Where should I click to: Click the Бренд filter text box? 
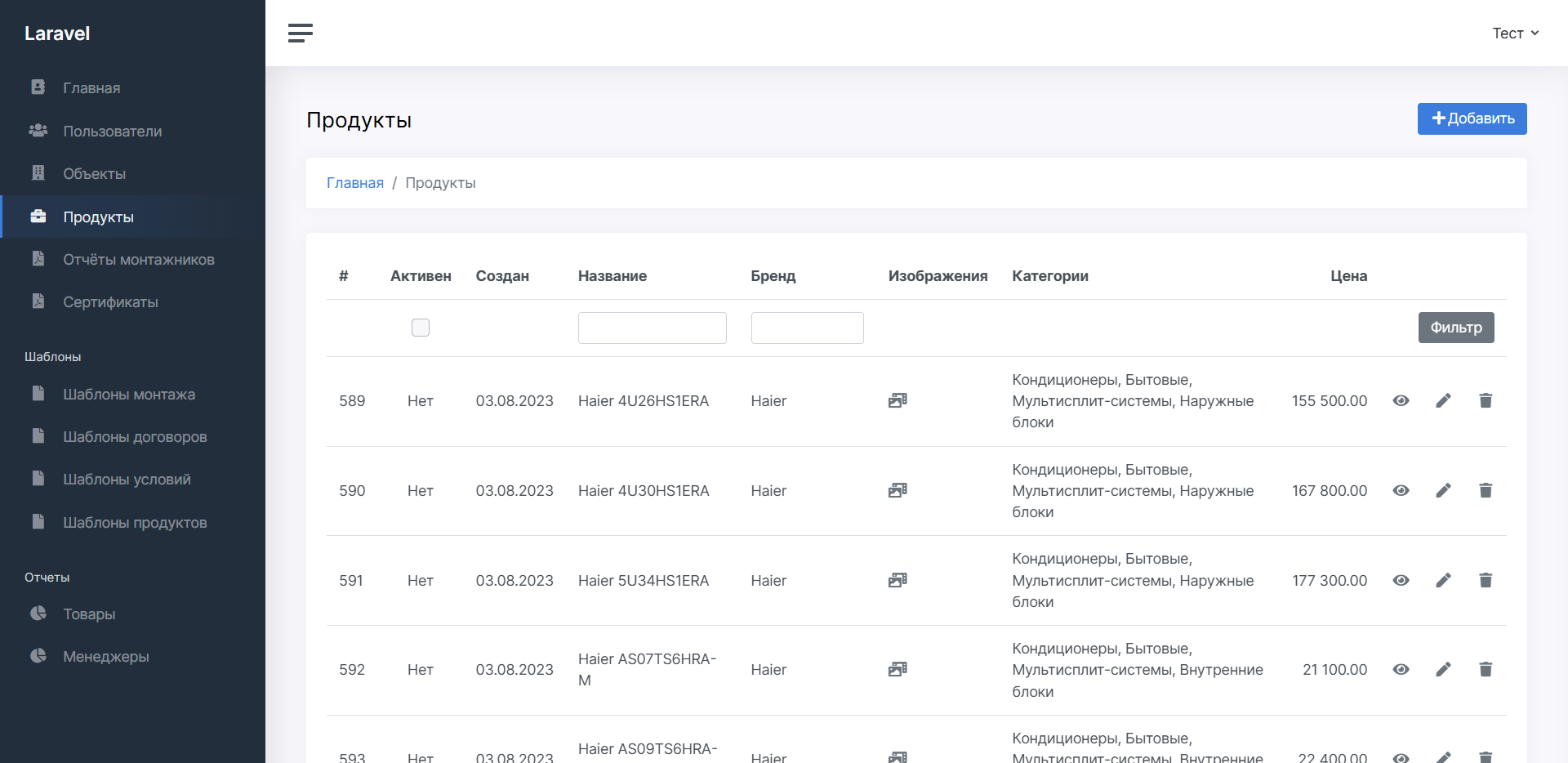click(807, 328)
